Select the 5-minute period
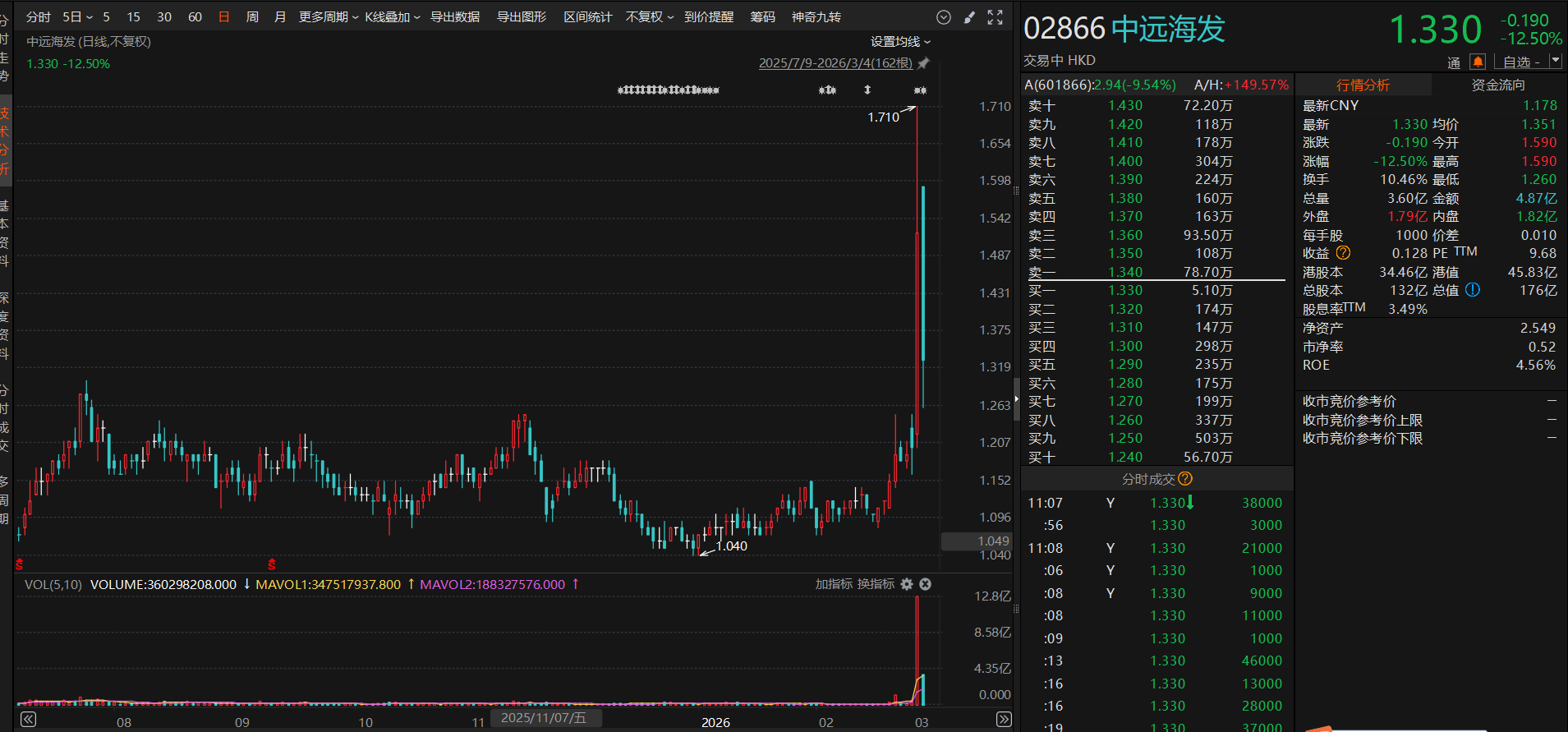The width and height of the screenshot is (1568, 732). (106, 17)
